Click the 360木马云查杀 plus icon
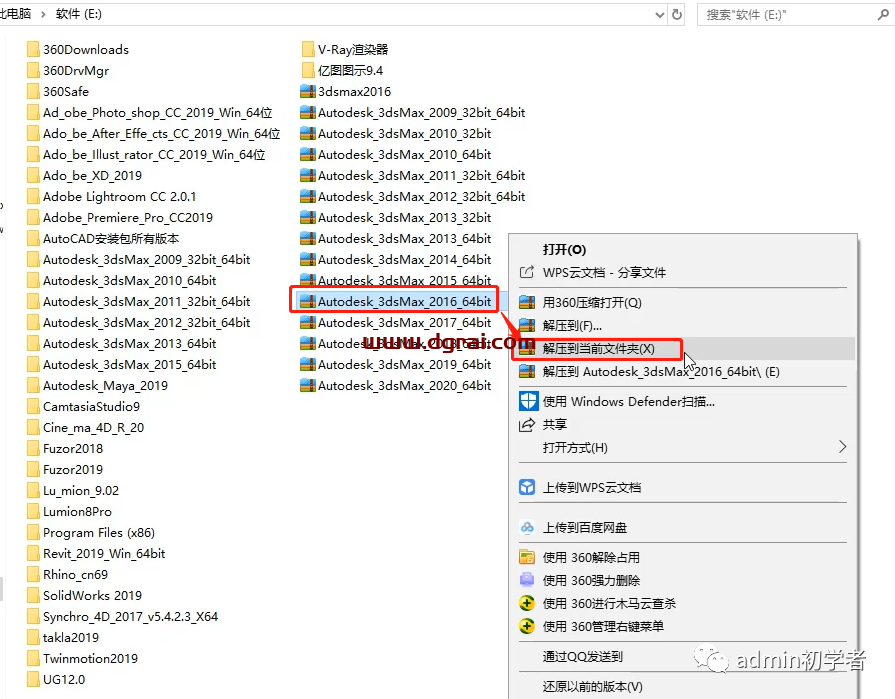This screenshot has width=895, height=699. click(x=527, y=603)
